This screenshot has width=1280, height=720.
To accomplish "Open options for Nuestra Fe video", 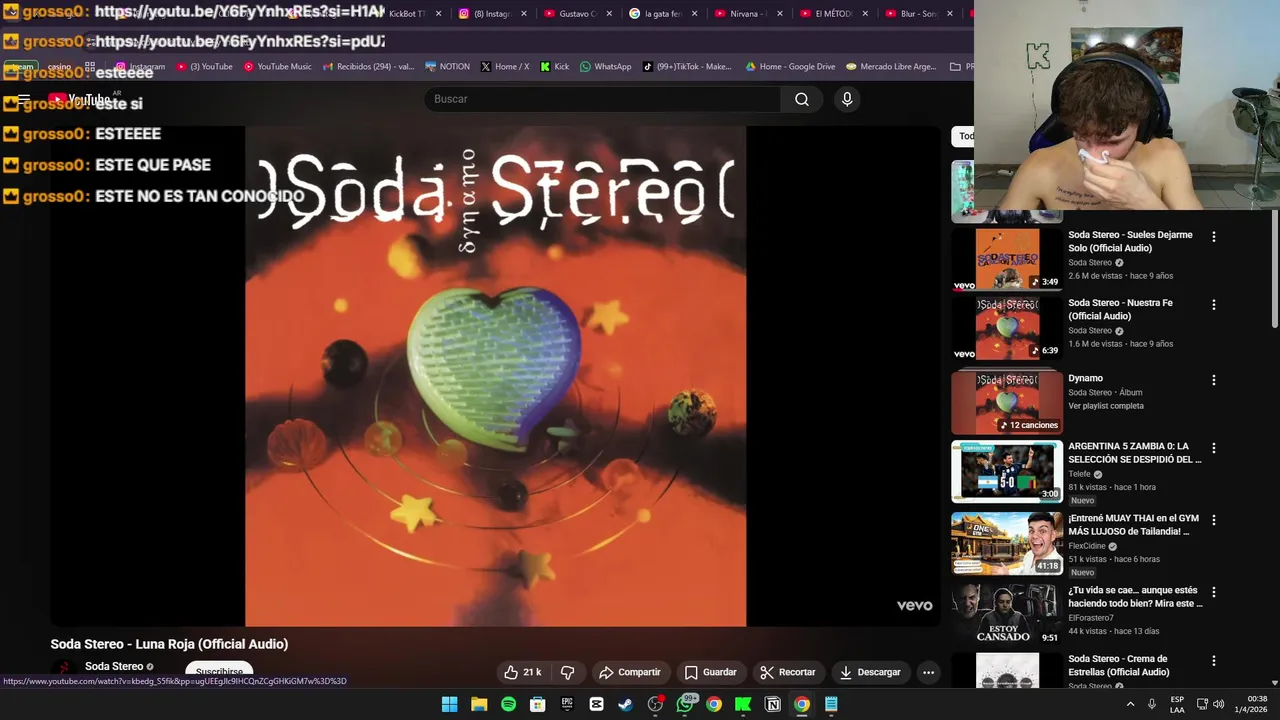I will (x=1214, y=305).
